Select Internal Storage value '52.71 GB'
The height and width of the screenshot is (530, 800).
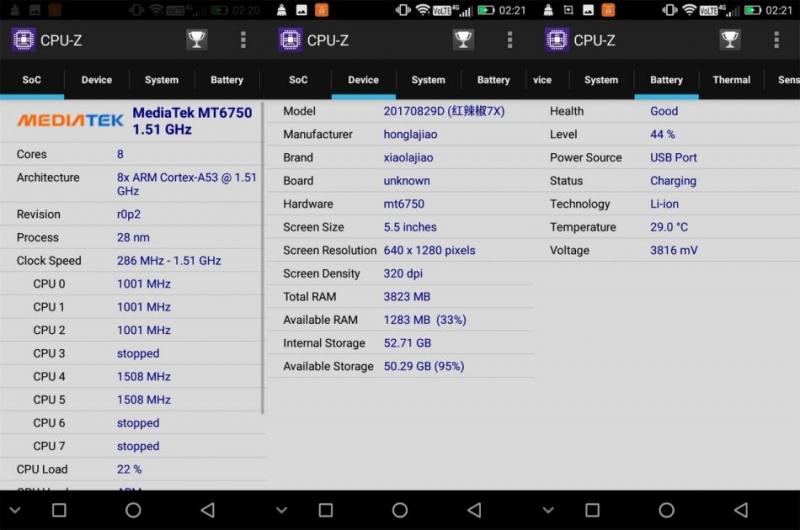point(407,343)
